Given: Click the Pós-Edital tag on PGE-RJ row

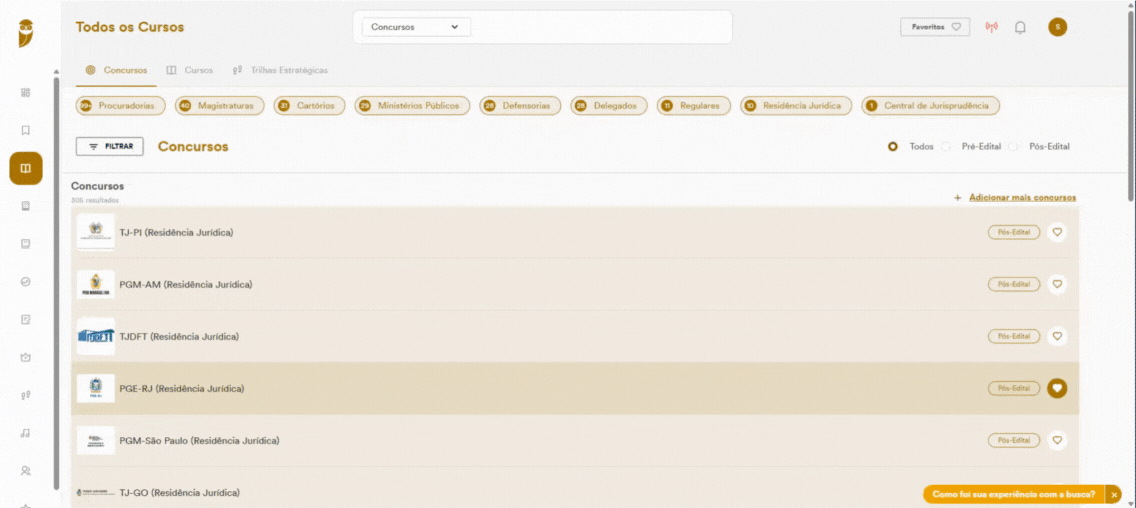Looking at the screenshot, I should (1014, 388).
